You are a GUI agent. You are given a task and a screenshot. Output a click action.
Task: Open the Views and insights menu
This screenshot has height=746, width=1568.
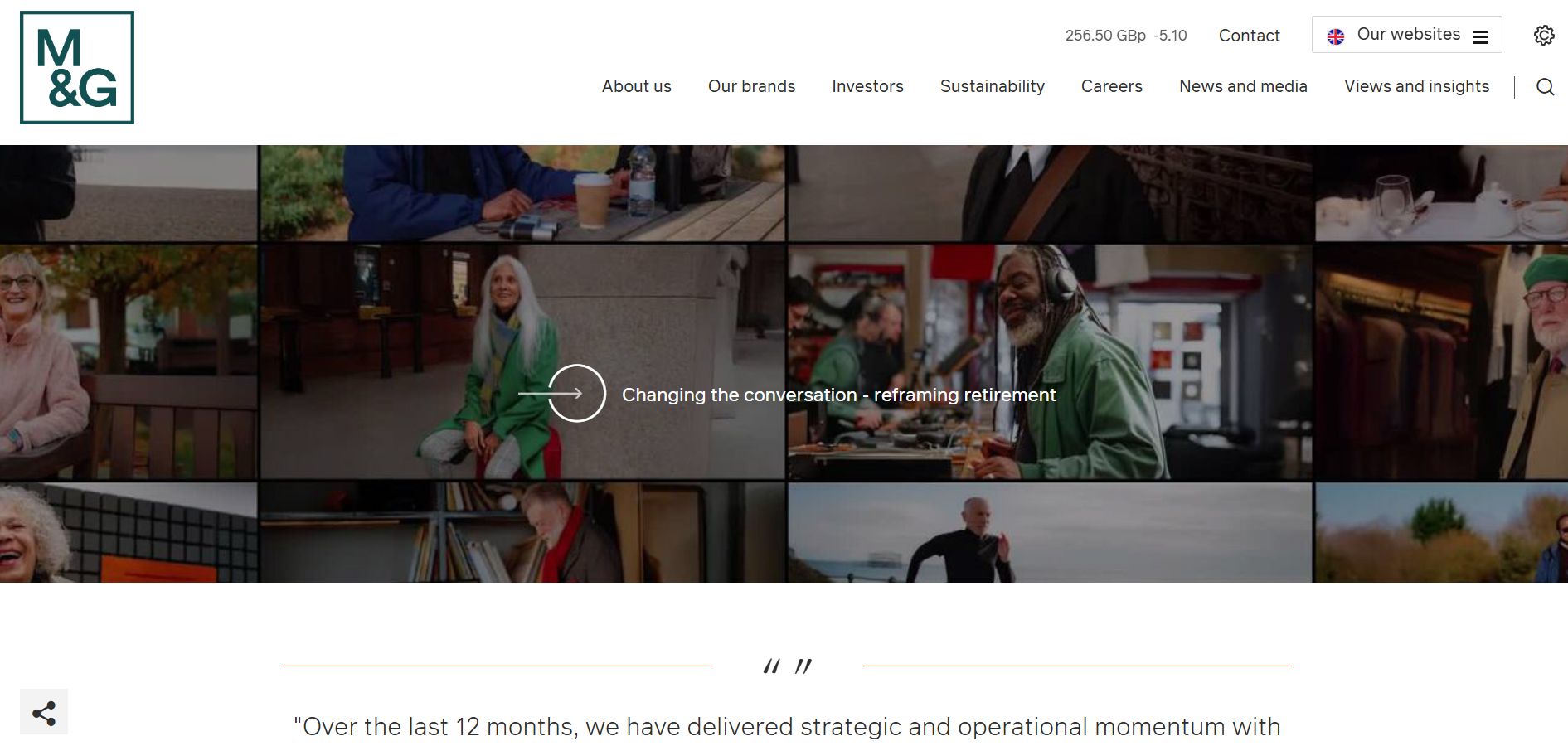(x=1416, y=86)
